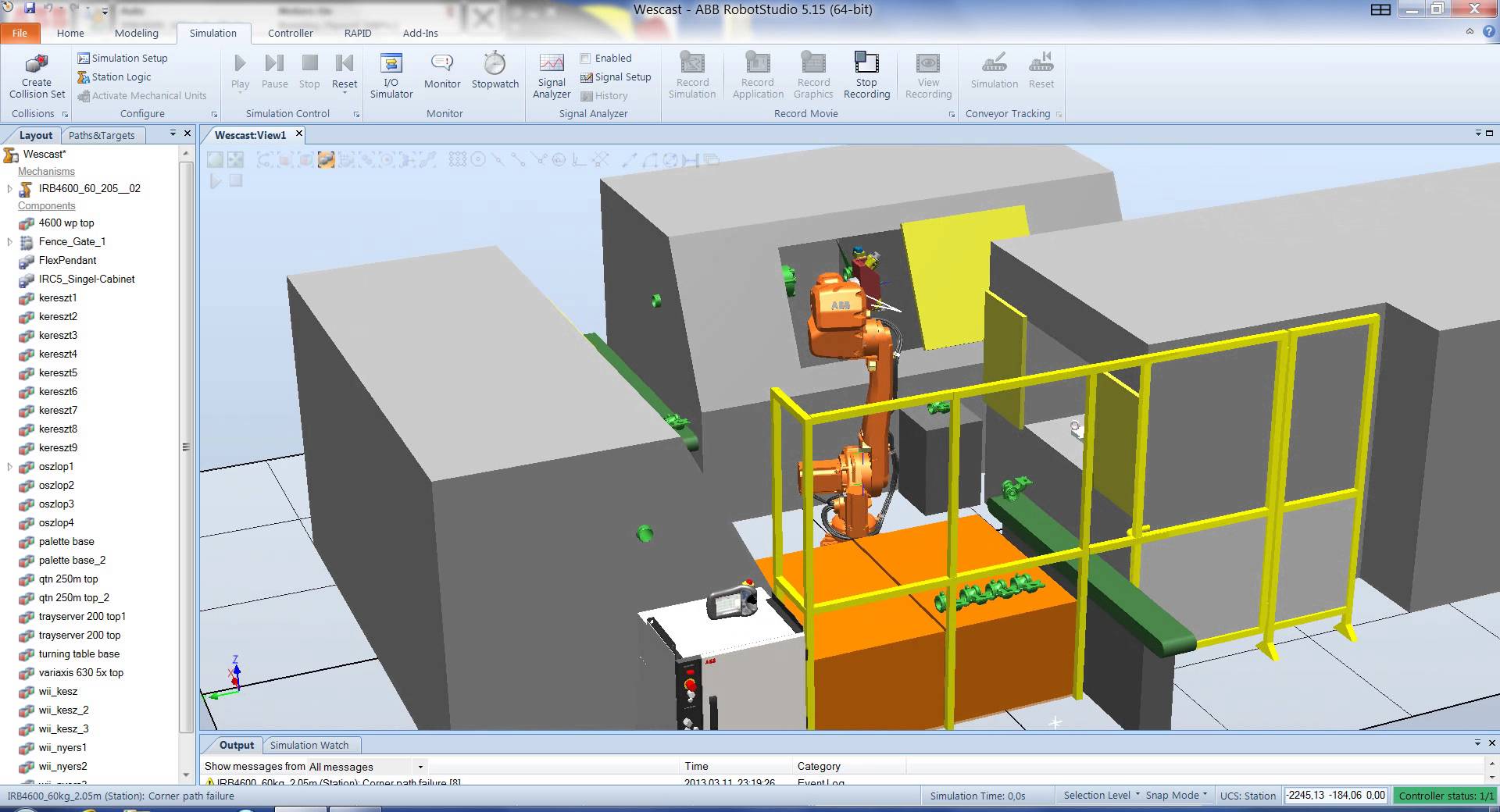Close the Wescast:View1 tab
Viewport: 1500px width, 812px height.
(x=298, y=134)
